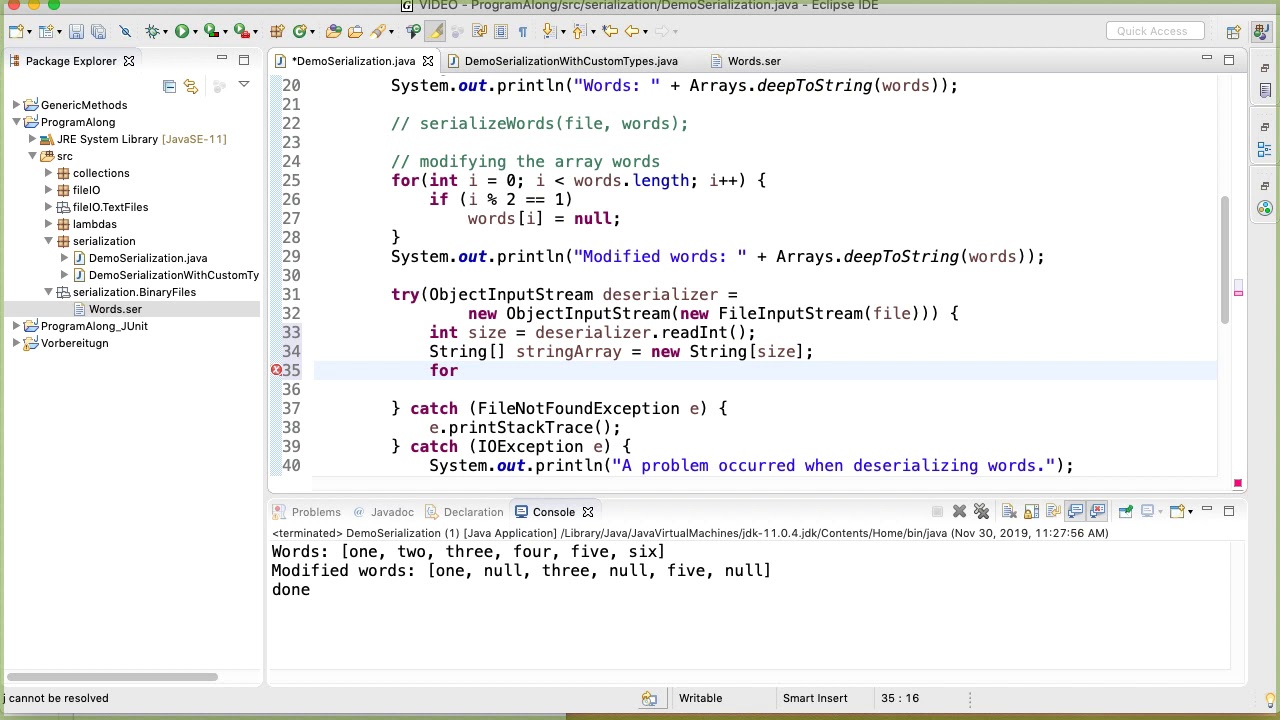This screenshot has height=720, width=1280.
Task: Open the Open Console dropdown
Action: point(1190,512)
